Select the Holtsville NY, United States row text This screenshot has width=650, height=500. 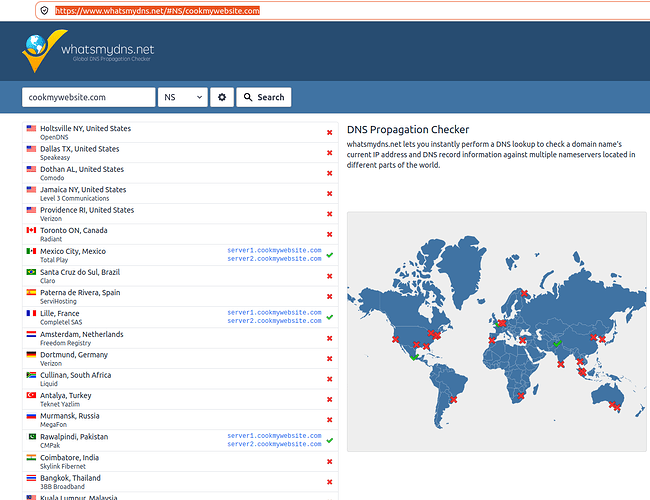pos(85,129)
